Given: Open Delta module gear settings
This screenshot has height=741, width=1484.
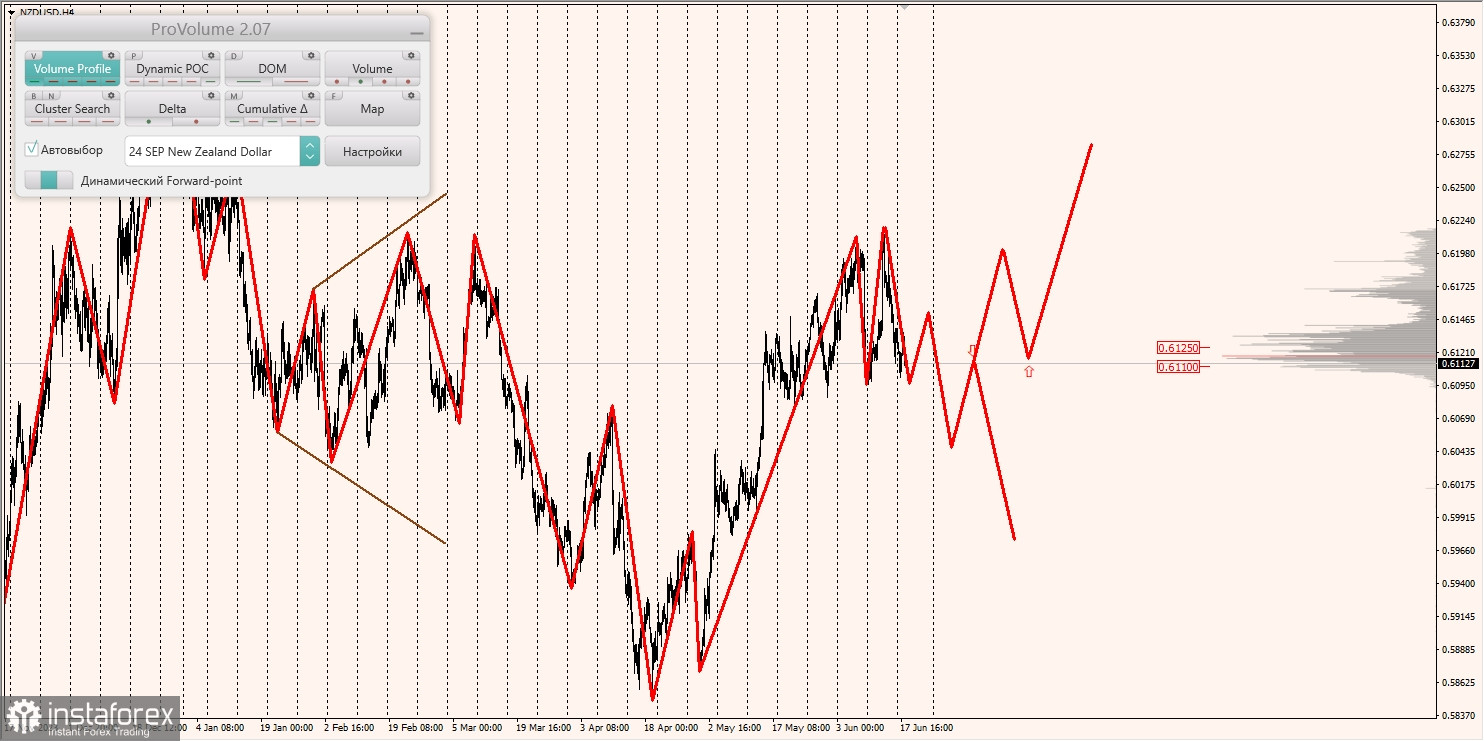Looking at the screenshot, I should pyautogui.click(x=211, y=95).
